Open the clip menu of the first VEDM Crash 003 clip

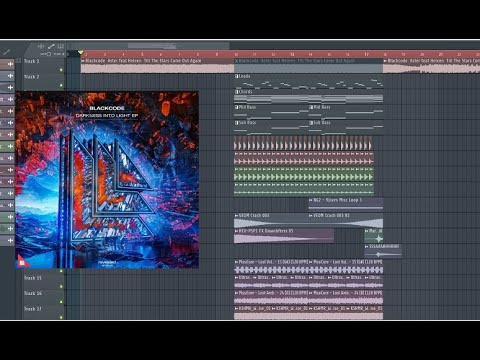click(236, 216)
